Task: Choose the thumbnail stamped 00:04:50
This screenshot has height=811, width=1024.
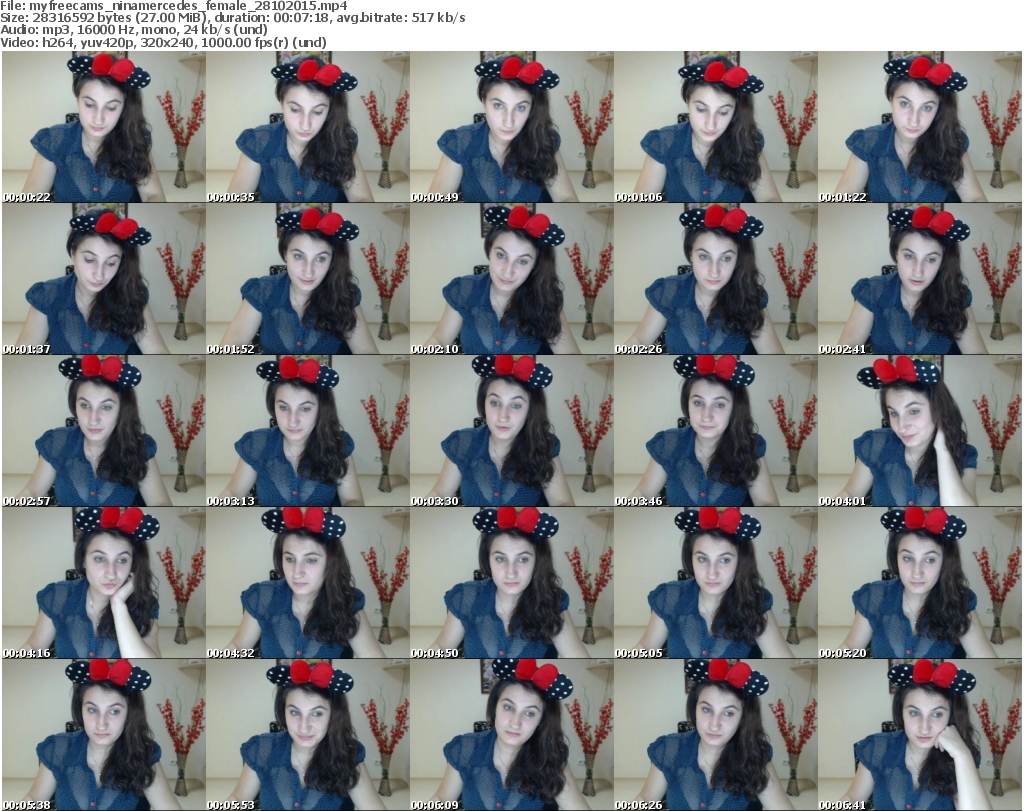Action: coord(511,583)
